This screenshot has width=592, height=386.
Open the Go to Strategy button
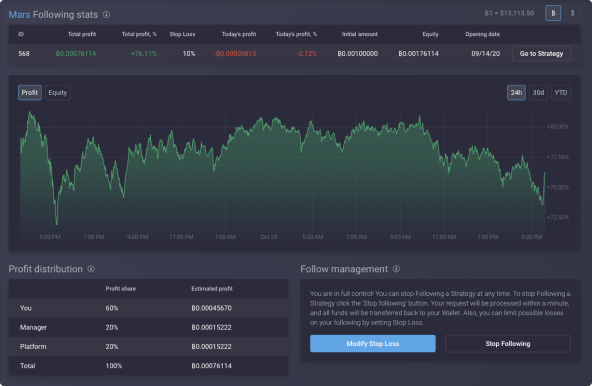[541, 54]
